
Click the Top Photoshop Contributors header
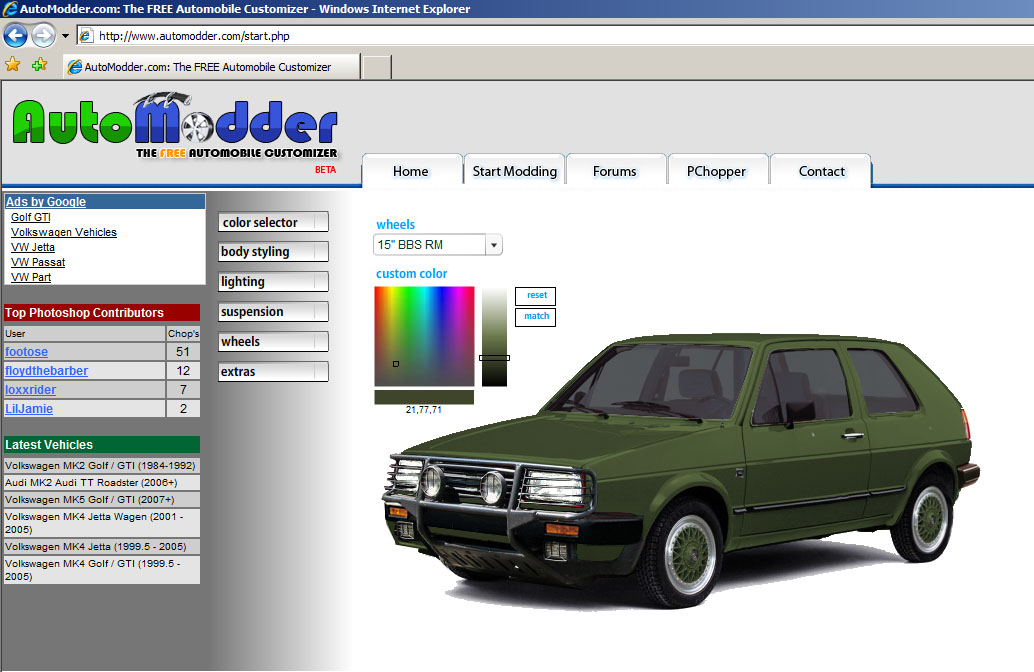(x=102, y=313)
